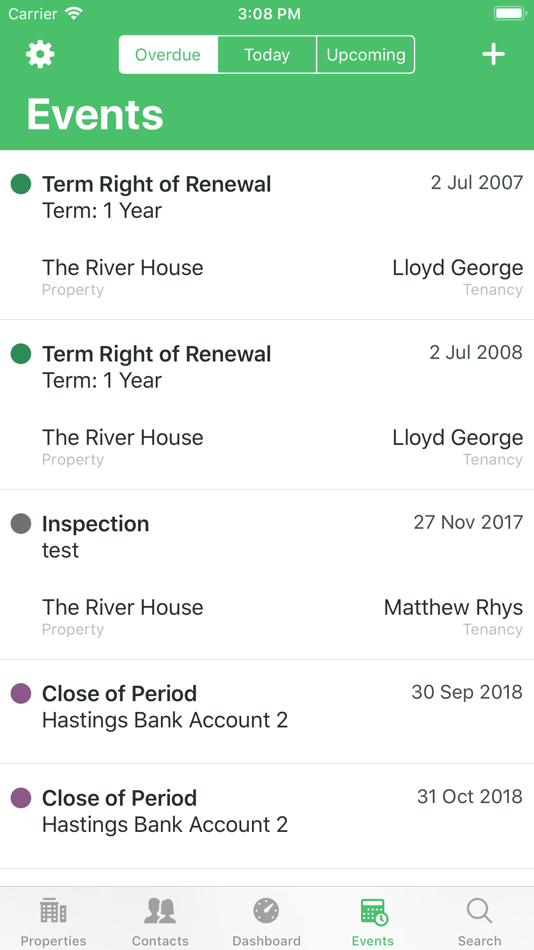Viewport: 534px width, 950px height.
Task: Switch to the Today segment
Action: coord(267,55)
